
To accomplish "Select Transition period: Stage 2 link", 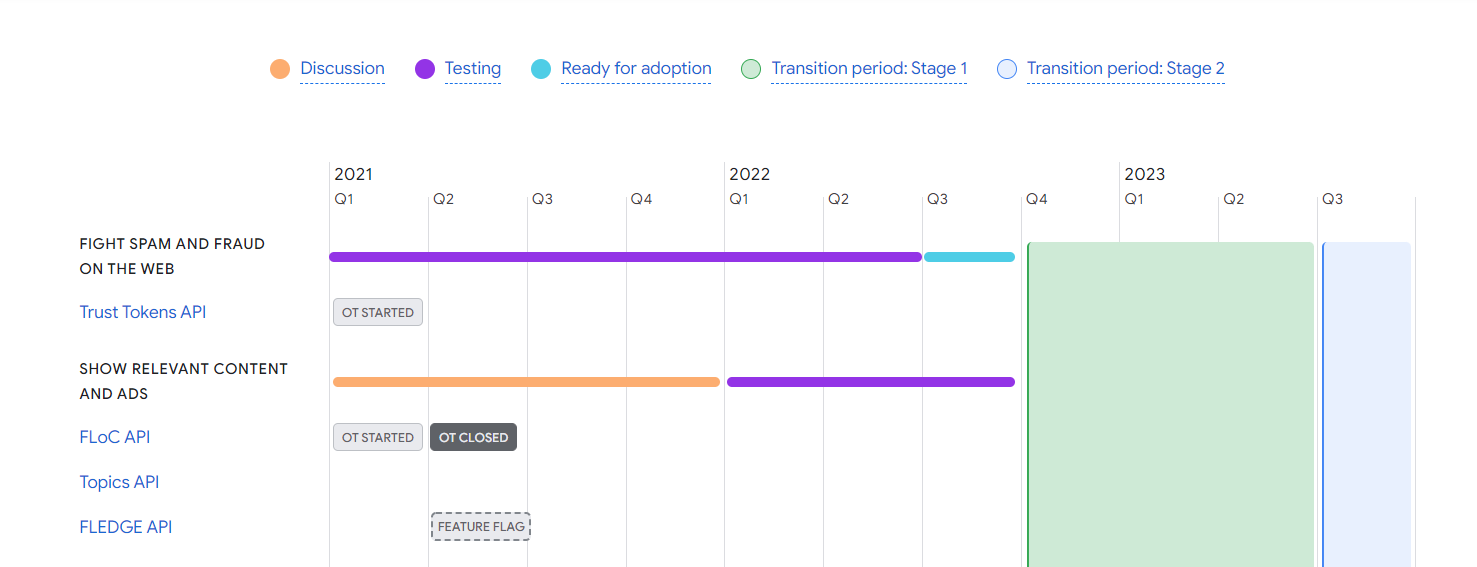I will coord(1125,69).
